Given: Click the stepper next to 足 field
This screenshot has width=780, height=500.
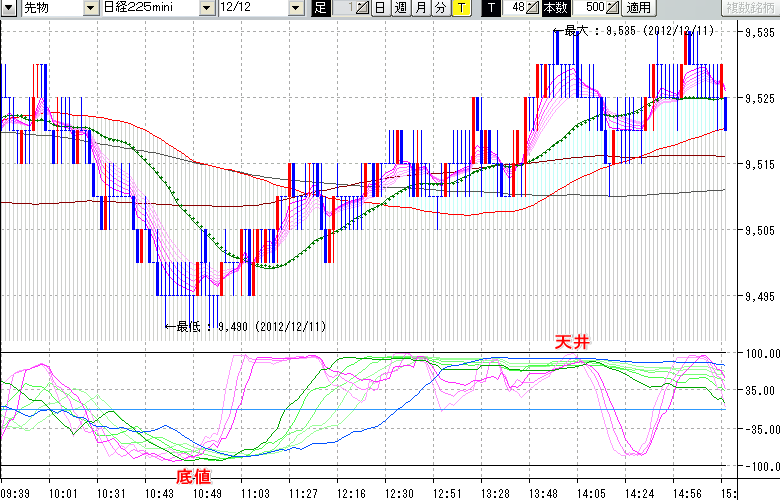Looking at the screenshot, I should (363, 8).
